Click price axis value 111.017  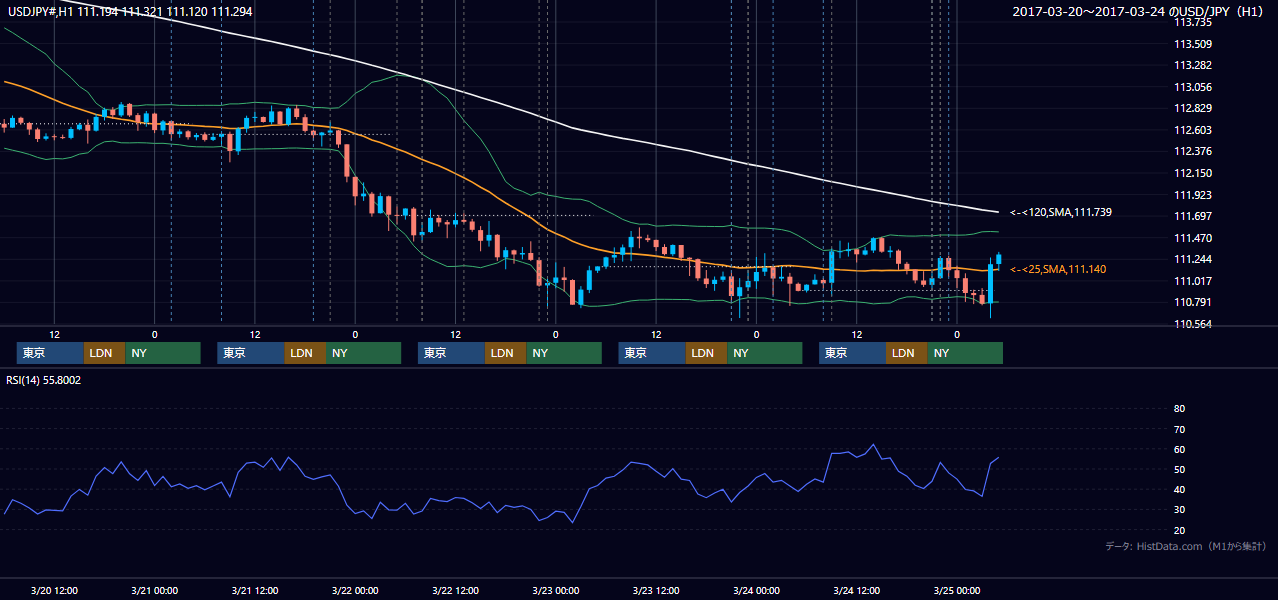(1192, 281)
